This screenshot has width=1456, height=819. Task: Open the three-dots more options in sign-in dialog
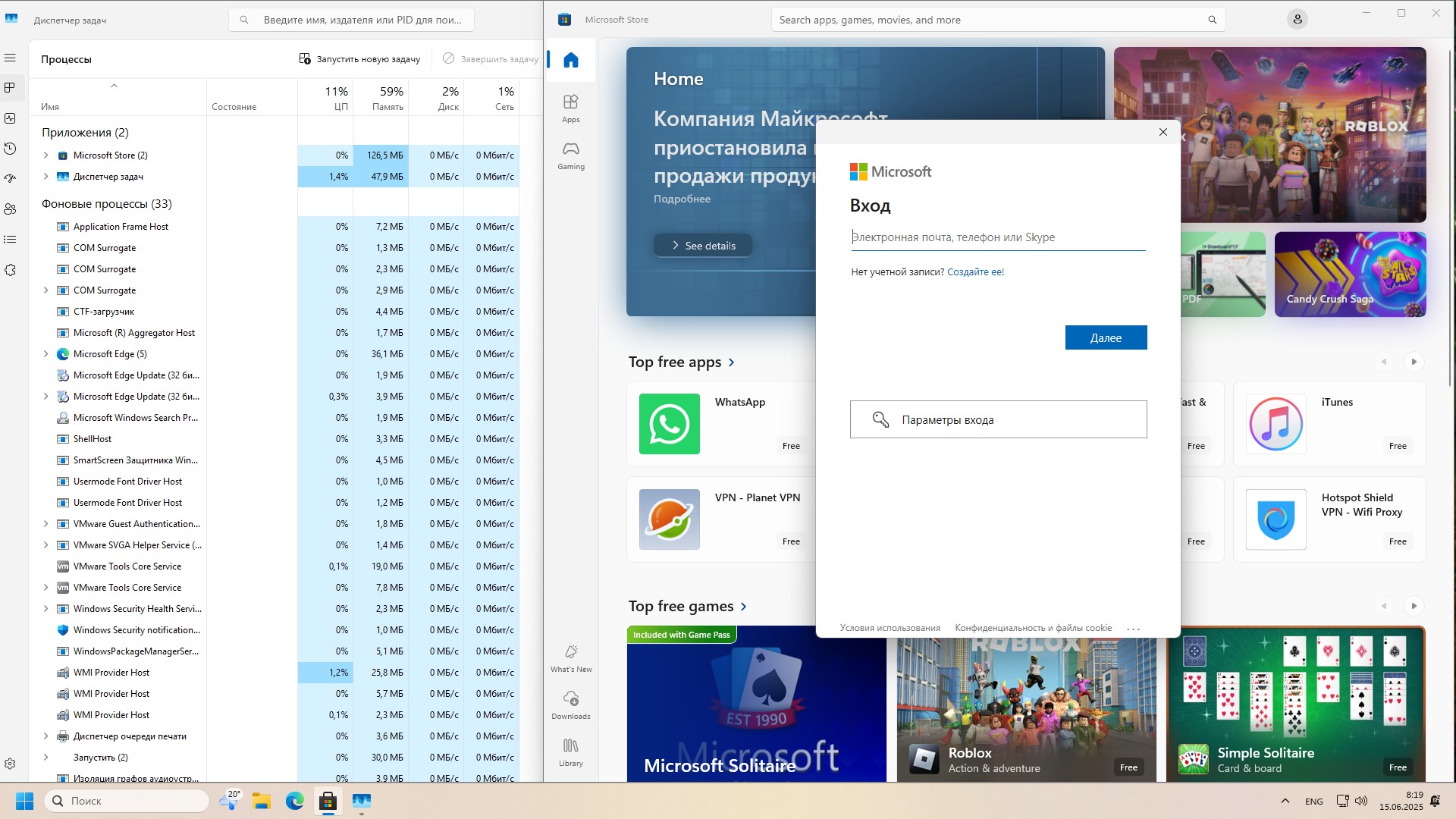click(1134, 629)
